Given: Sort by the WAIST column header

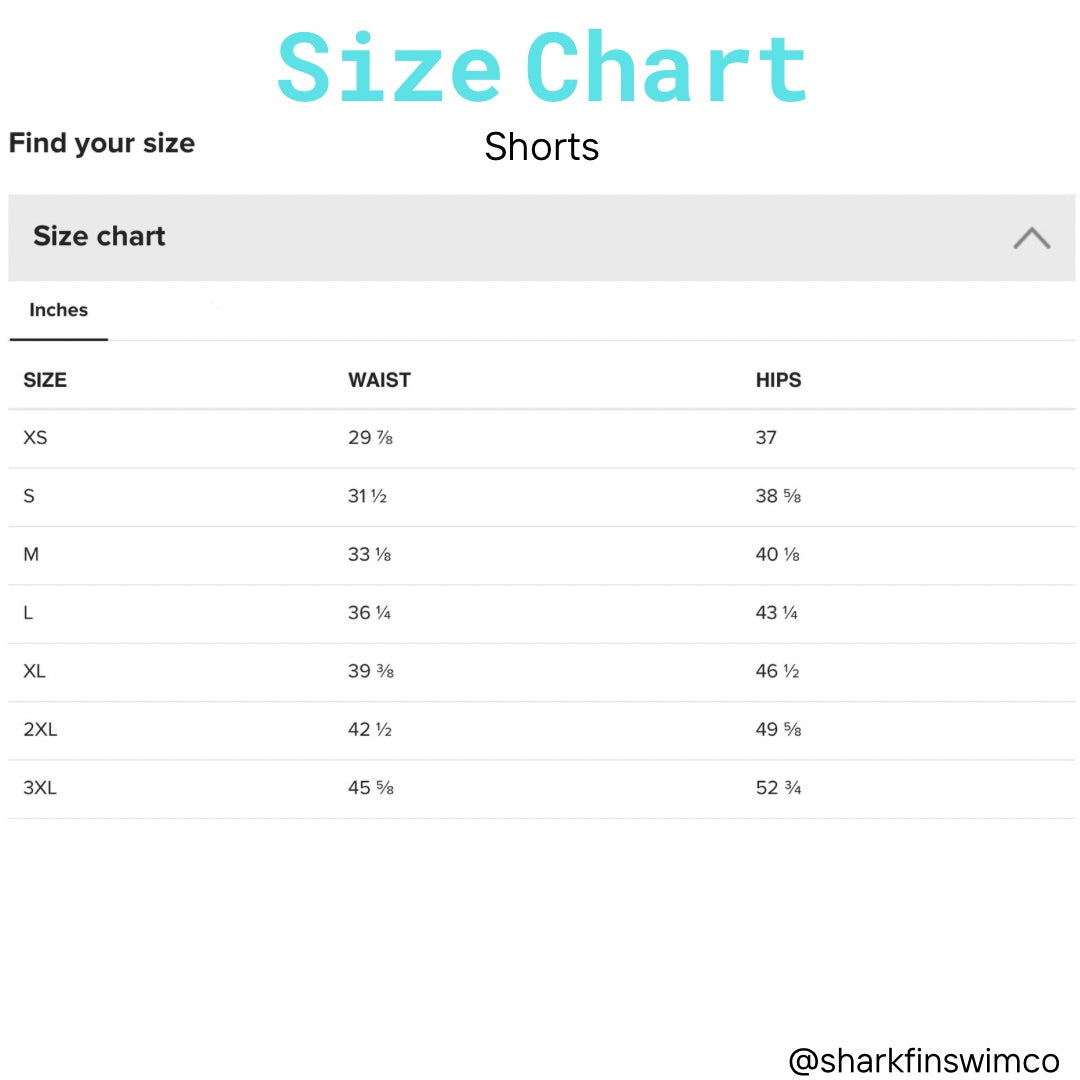Looking at the screenshot, I should 379,380.
